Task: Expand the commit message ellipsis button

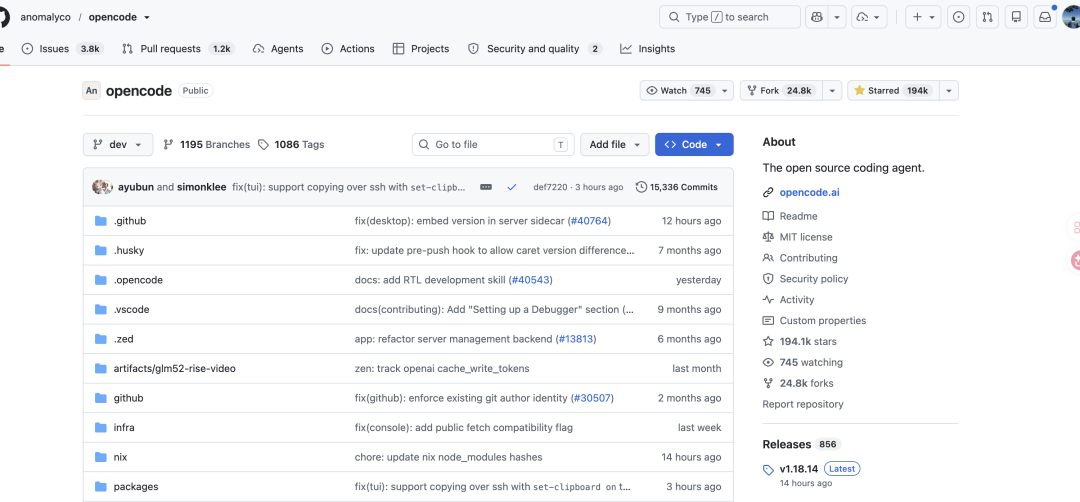Action: 486,187
